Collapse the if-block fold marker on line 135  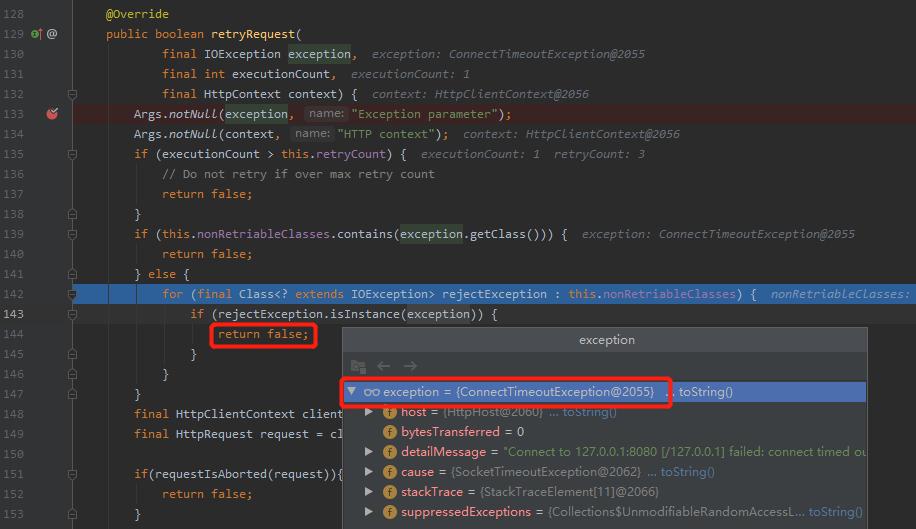point(72,154)
